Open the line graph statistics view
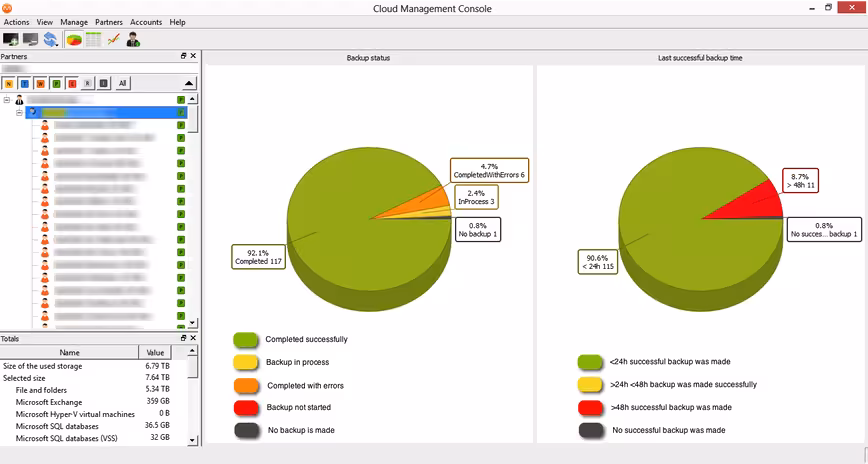 (x=113, y=39)
